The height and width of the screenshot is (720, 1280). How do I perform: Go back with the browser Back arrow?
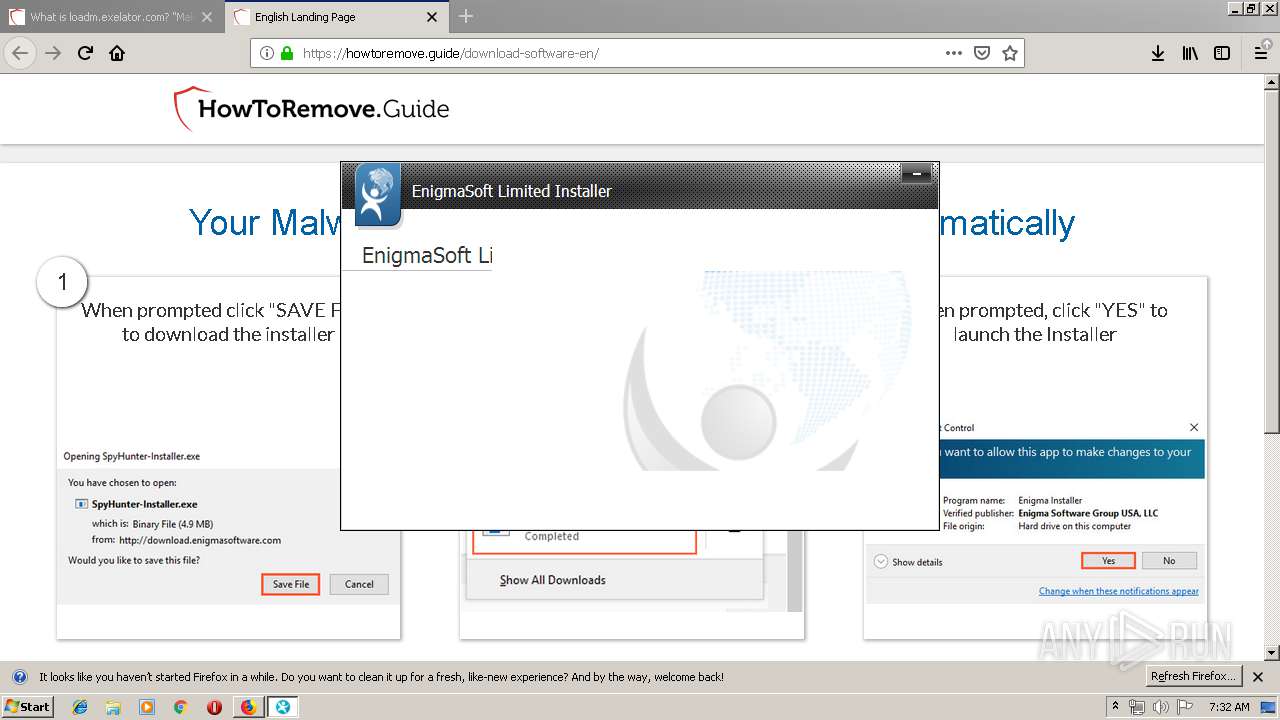tap(20, 53)
